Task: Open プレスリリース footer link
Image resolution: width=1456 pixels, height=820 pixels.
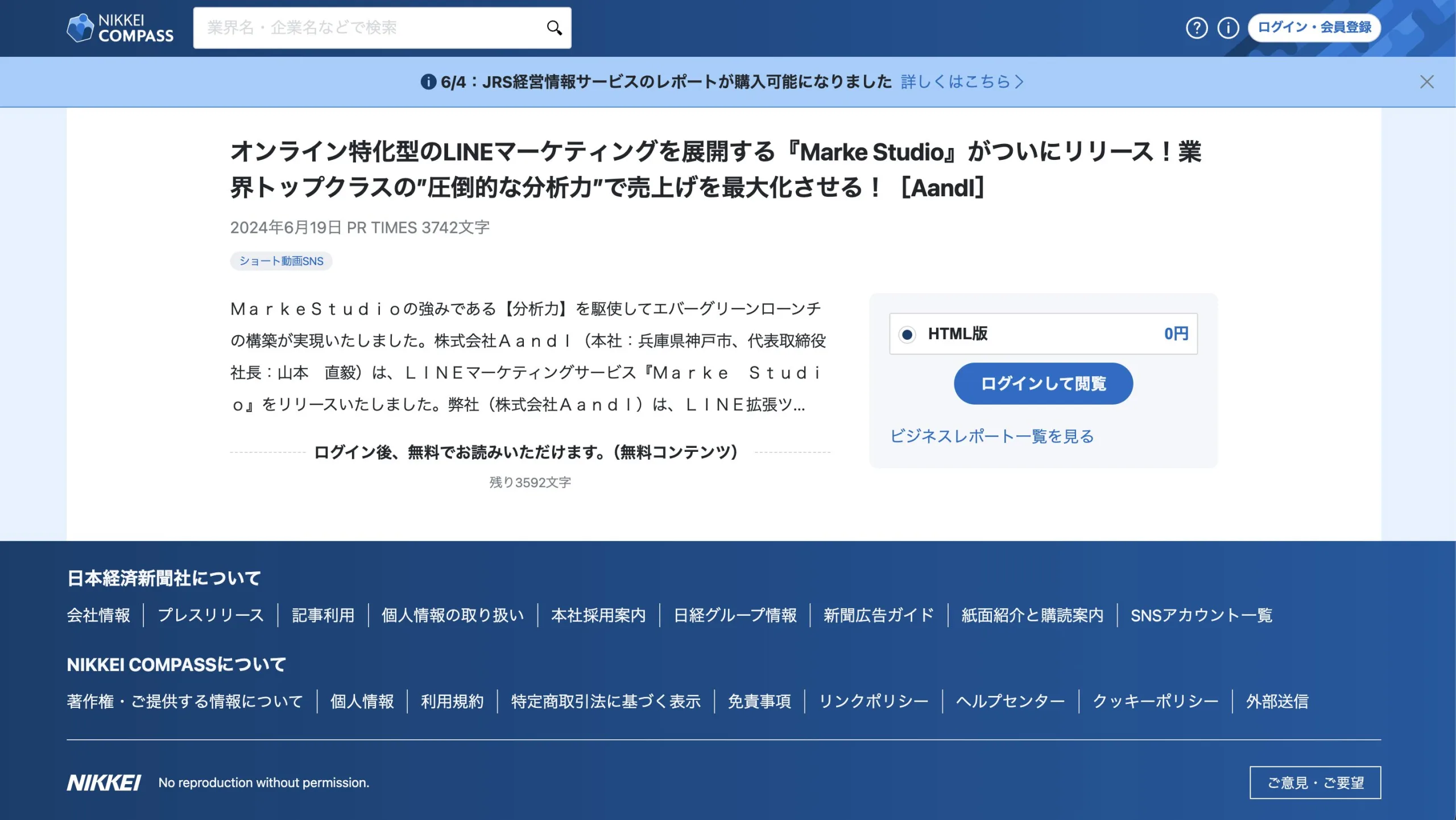Action: pyautogui.click(x=211, y=615)
